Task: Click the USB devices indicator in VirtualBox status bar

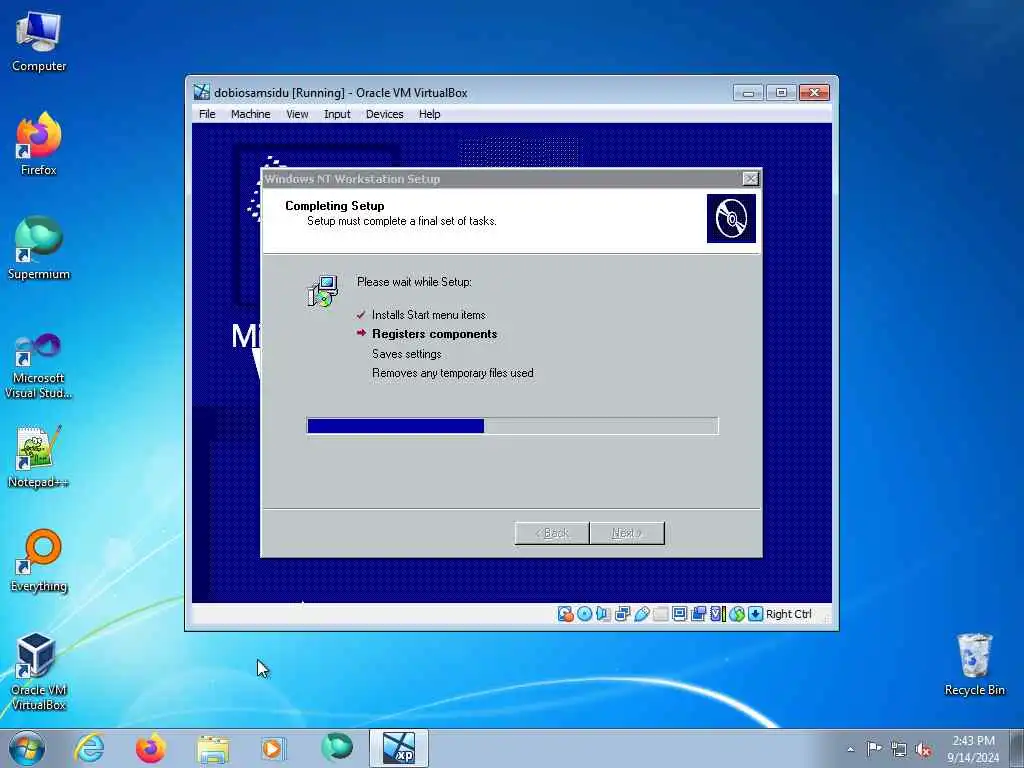Action: pyautogui.click(x=641, y=614)
